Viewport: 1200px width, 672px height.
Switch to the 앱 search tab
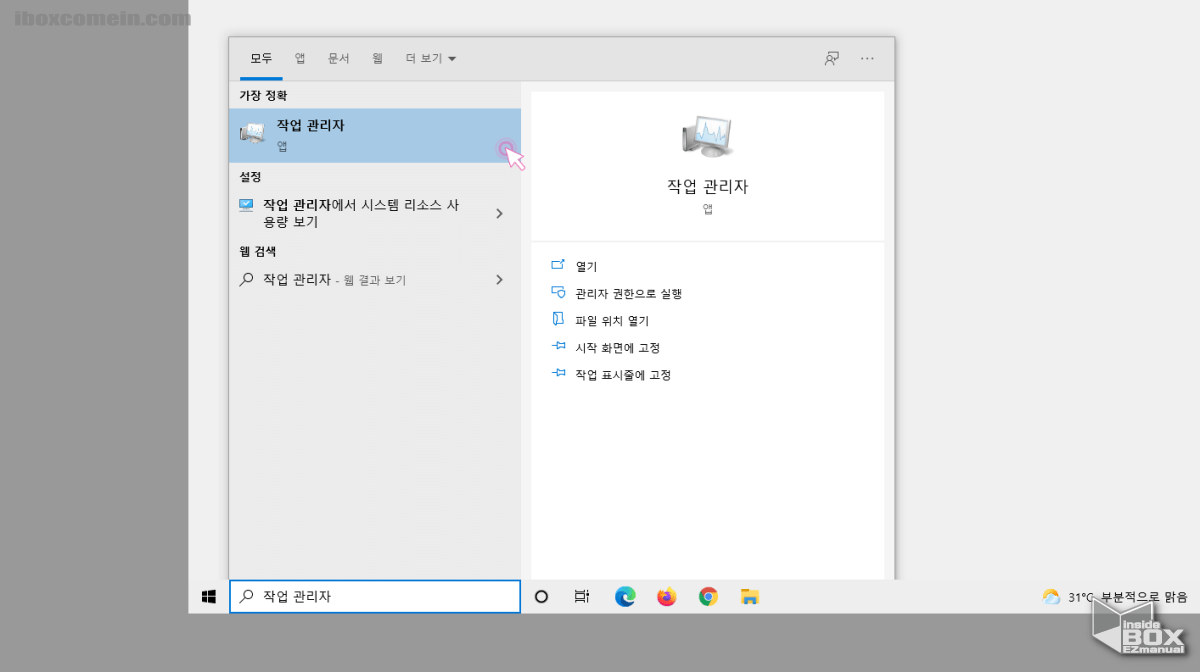(x=300, y=58)
